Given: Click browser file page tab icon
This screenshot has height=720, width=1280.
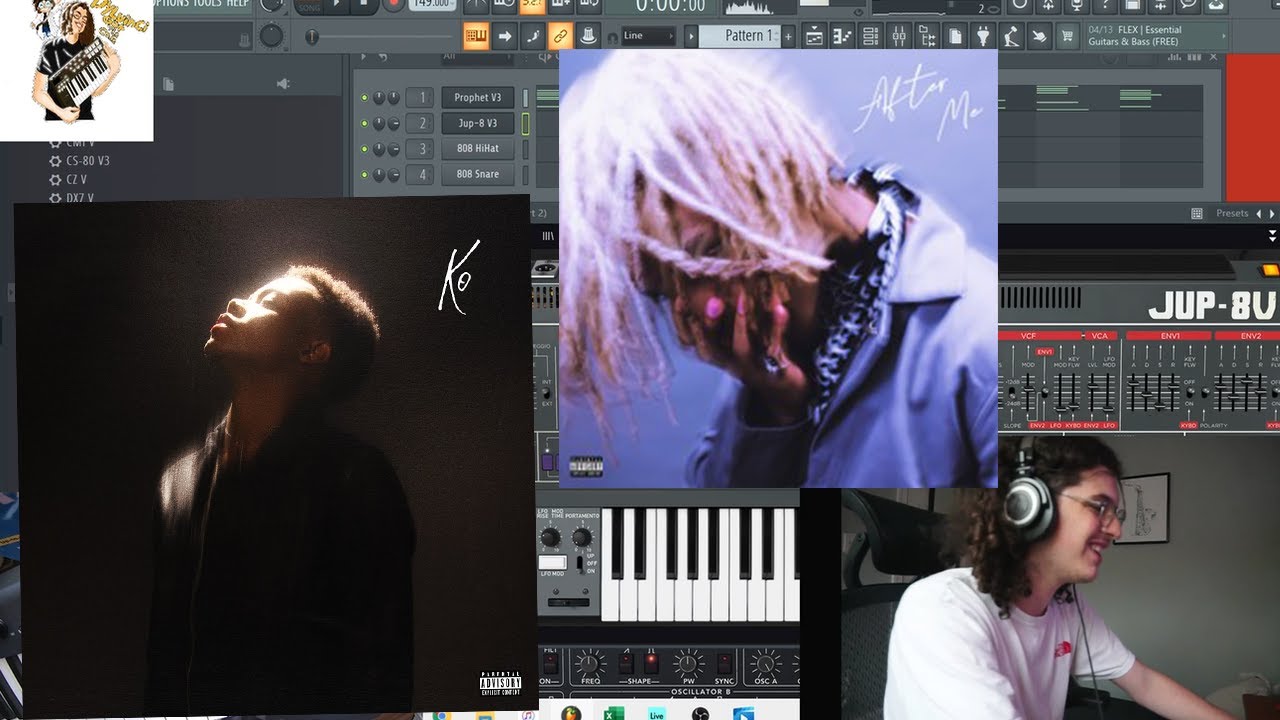Looking at the screenshot, I should [x=169, y=84].
